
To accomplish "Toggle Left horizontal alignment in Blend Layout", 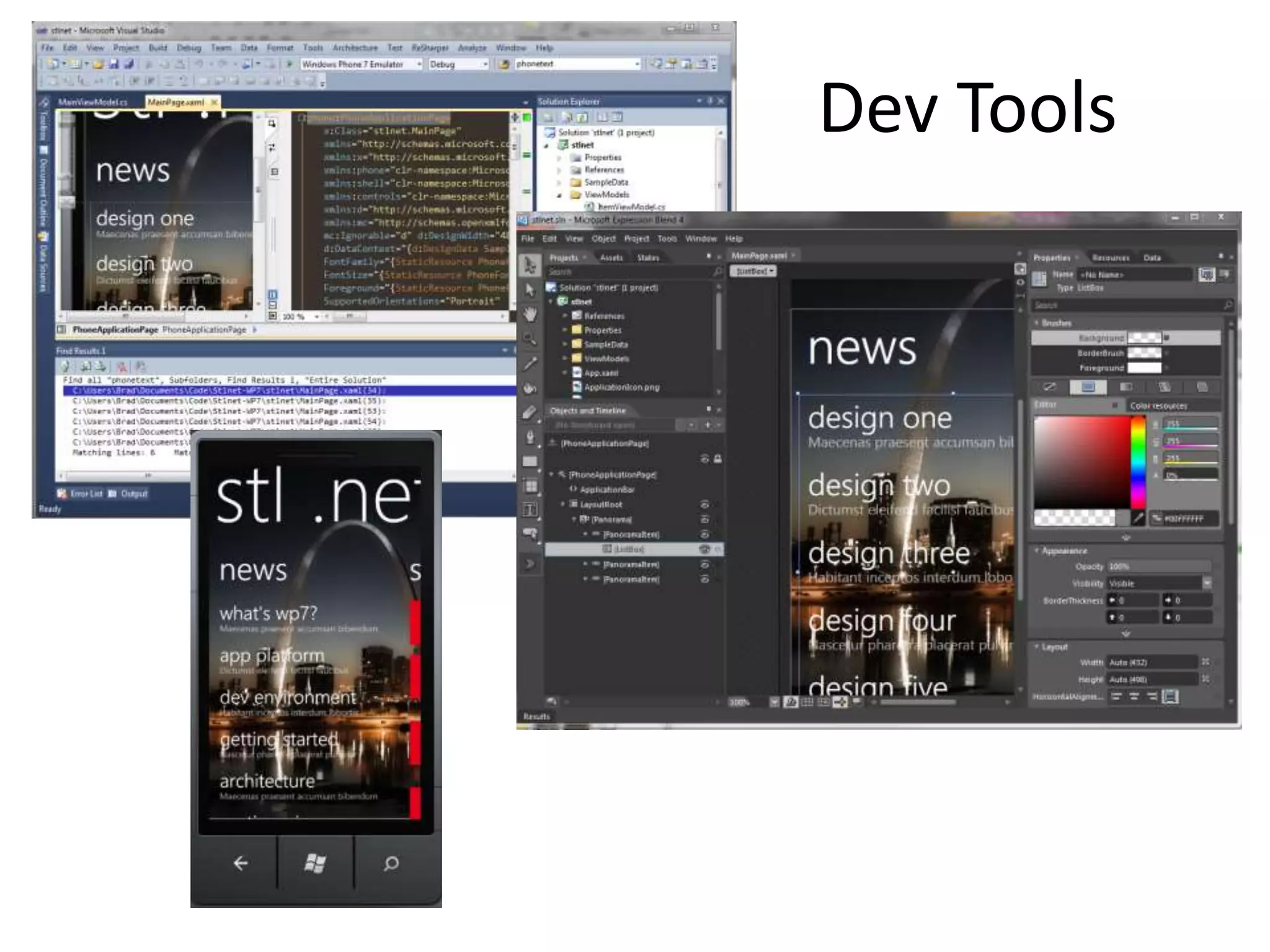I will click(1116, 697).
